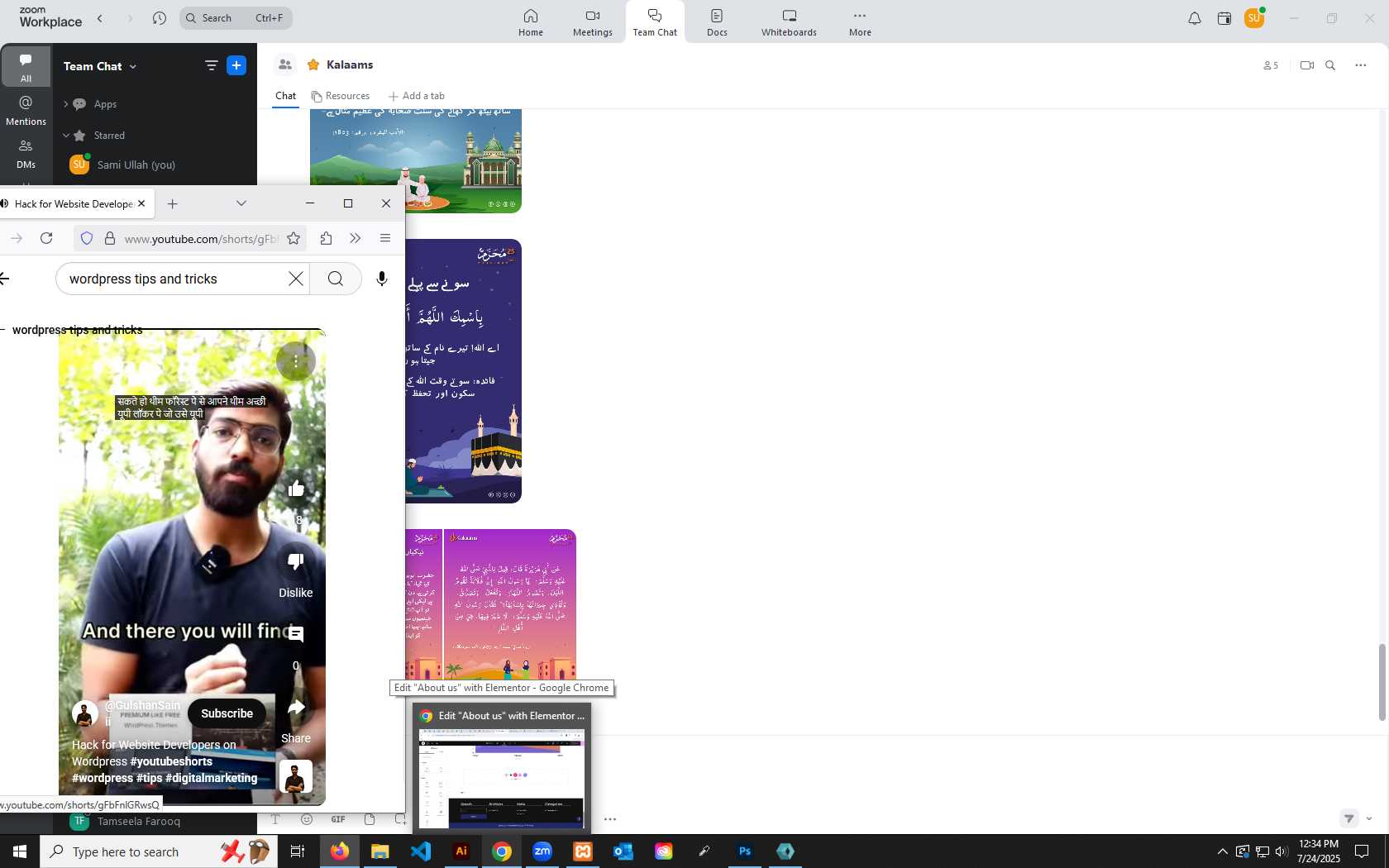The height and width of the screenshot is (868, 1389).
Task: Click GIF button in message toolbar
Action: 338,819
